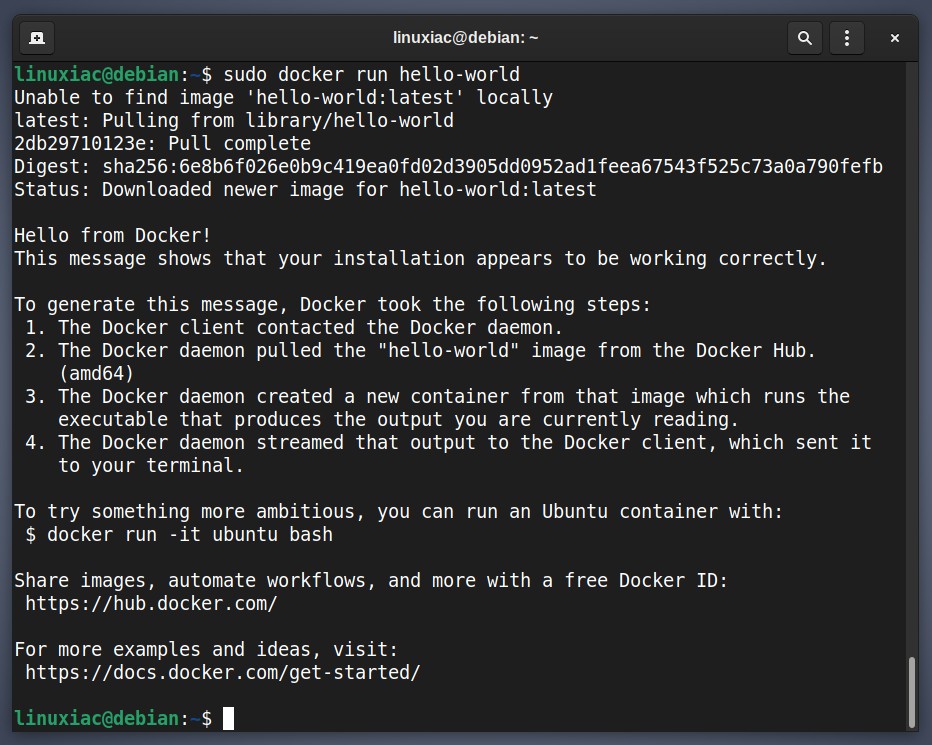This screenshot has width=932, height=745.
Task: Click the window title 'linuxiac@debian: ~'
Action: tap(465, 38)
